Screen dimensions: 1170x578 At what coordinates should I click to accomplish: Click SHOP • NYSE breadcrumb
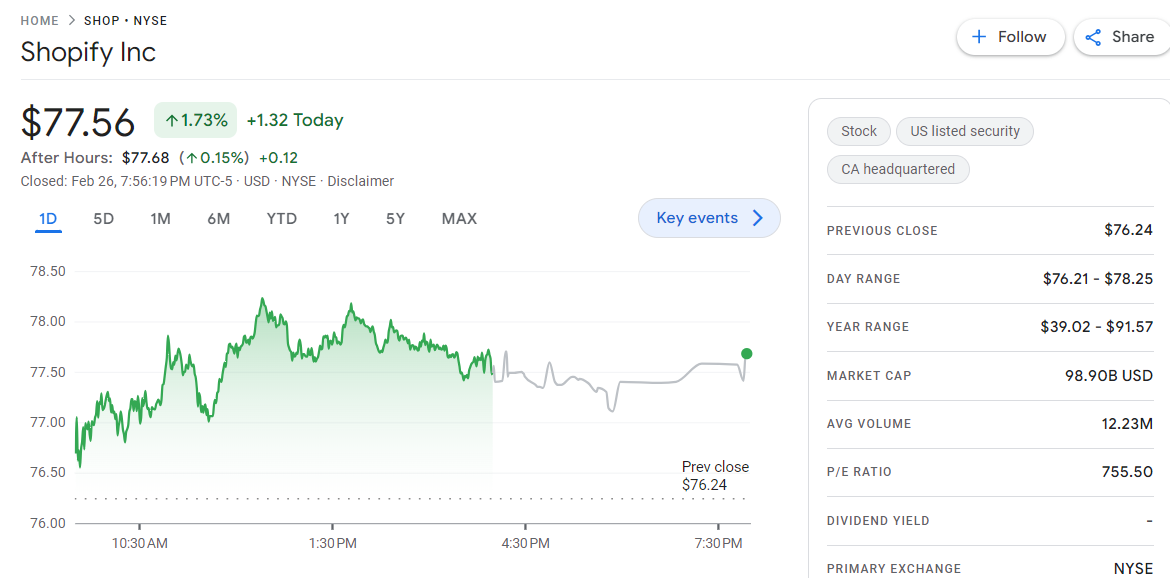pos(125,21)
